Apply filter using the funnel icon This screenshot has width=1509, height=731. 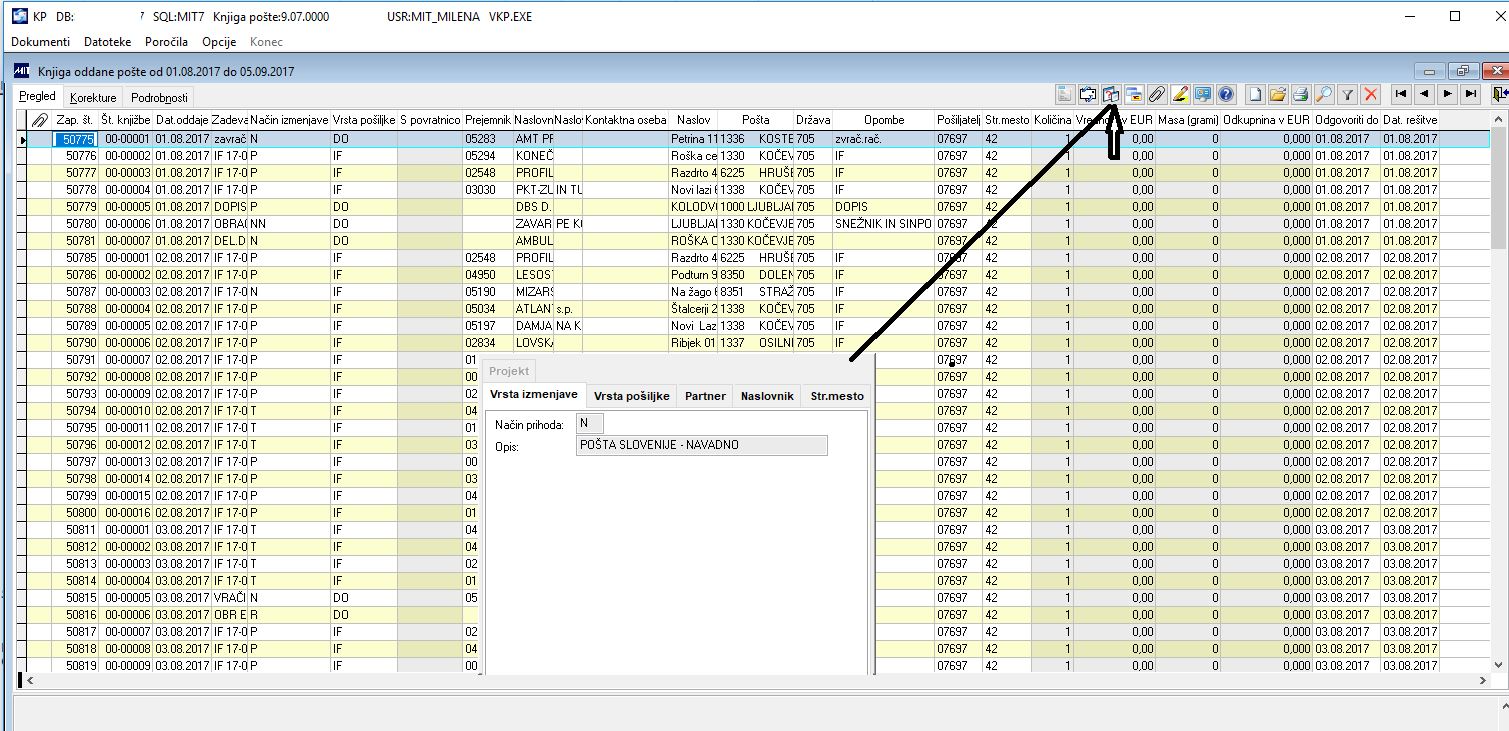coord(1347,94)
